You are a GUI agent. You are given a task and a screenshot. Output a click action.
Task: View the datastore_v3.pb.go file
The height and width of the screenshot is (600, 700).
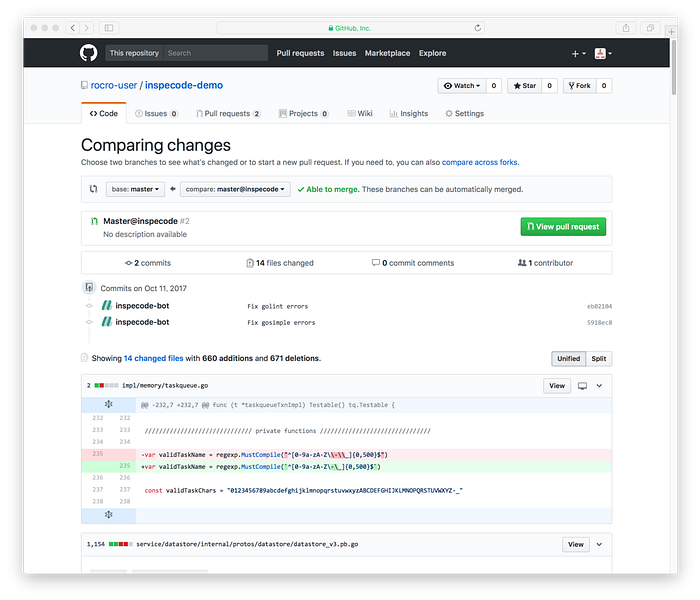point(575,544)
